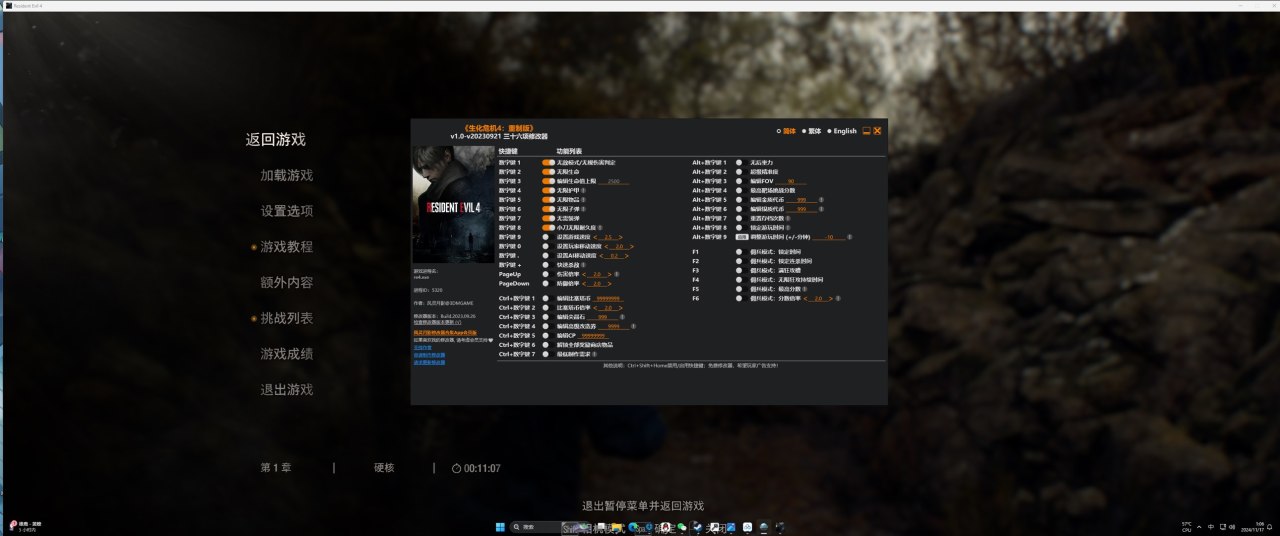1280x536 pixels.
Task: Decrease game speed with left arrow on 数字键 9
Action: coord(595,237)
